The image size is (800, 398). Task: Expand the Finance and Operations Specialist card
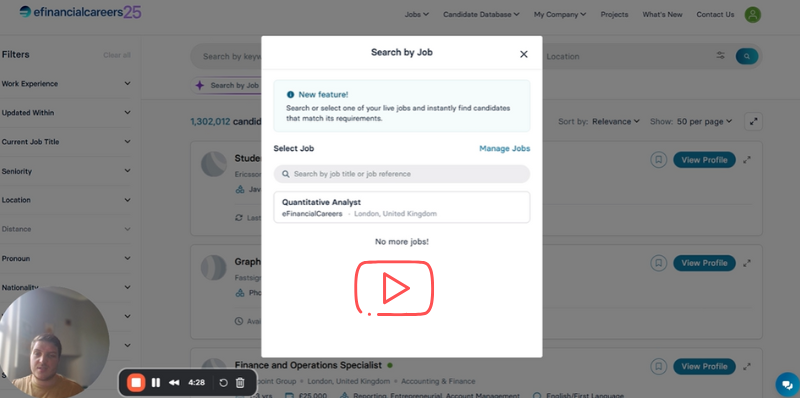(747, 366)
